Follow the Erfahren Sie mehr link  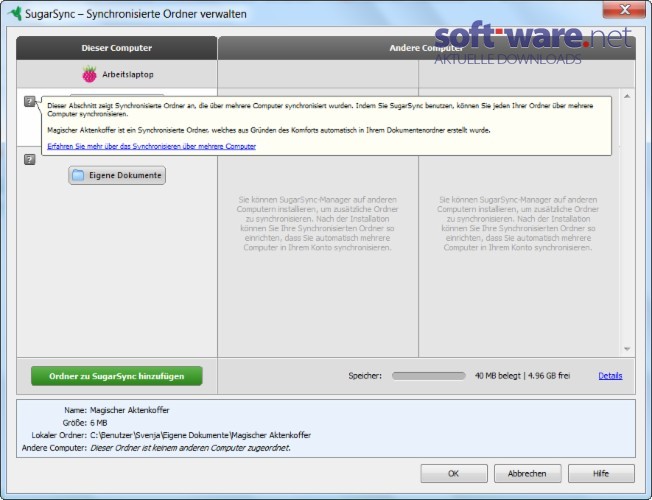(151, 146)
